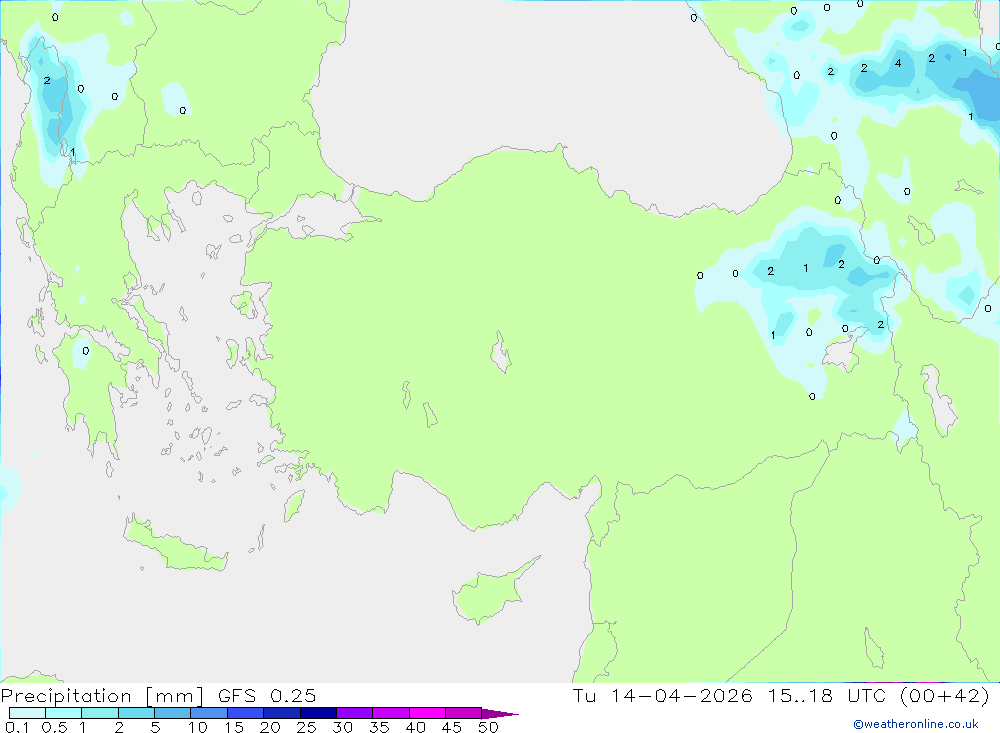Select the 0.1–0.5 mm lightest cyan legend swatch
Viewport: 1000px width, 733px height.
coord(27,713)
